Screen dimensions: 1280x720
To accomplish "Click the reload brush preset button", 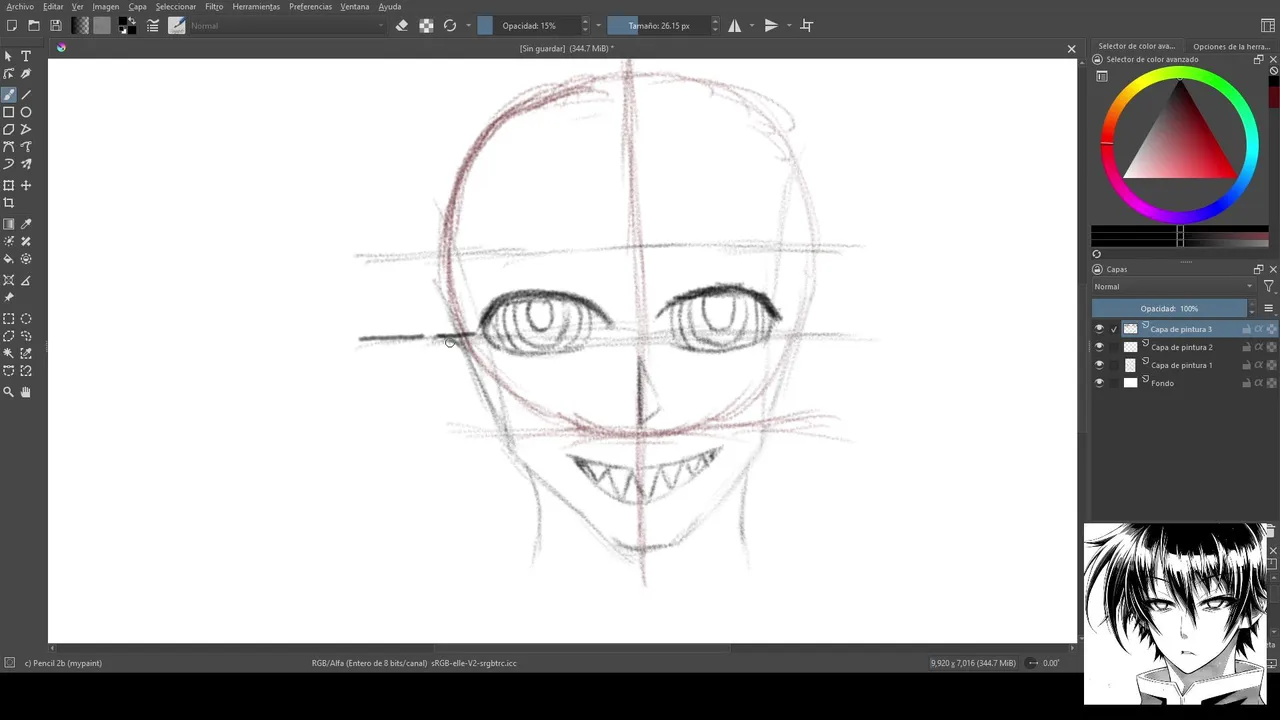I will pos(450,26).
